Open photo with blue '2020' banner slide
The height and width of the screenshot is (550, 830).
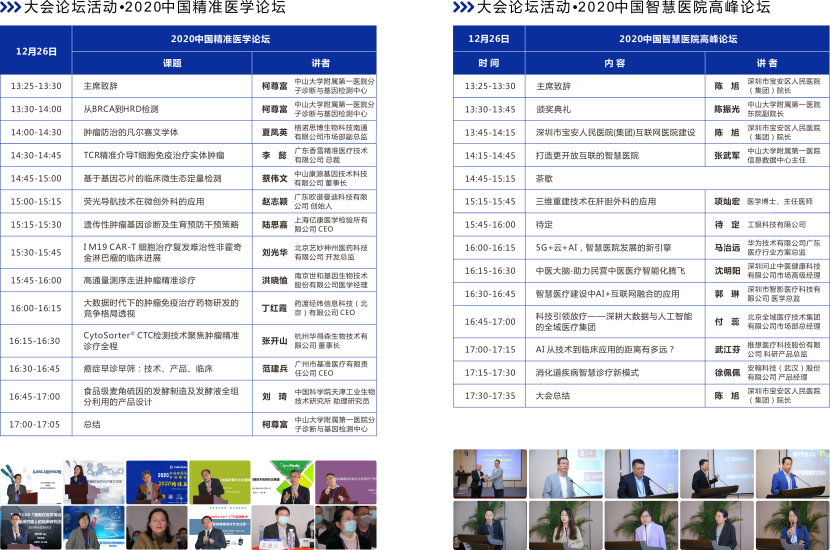point(157,482)
